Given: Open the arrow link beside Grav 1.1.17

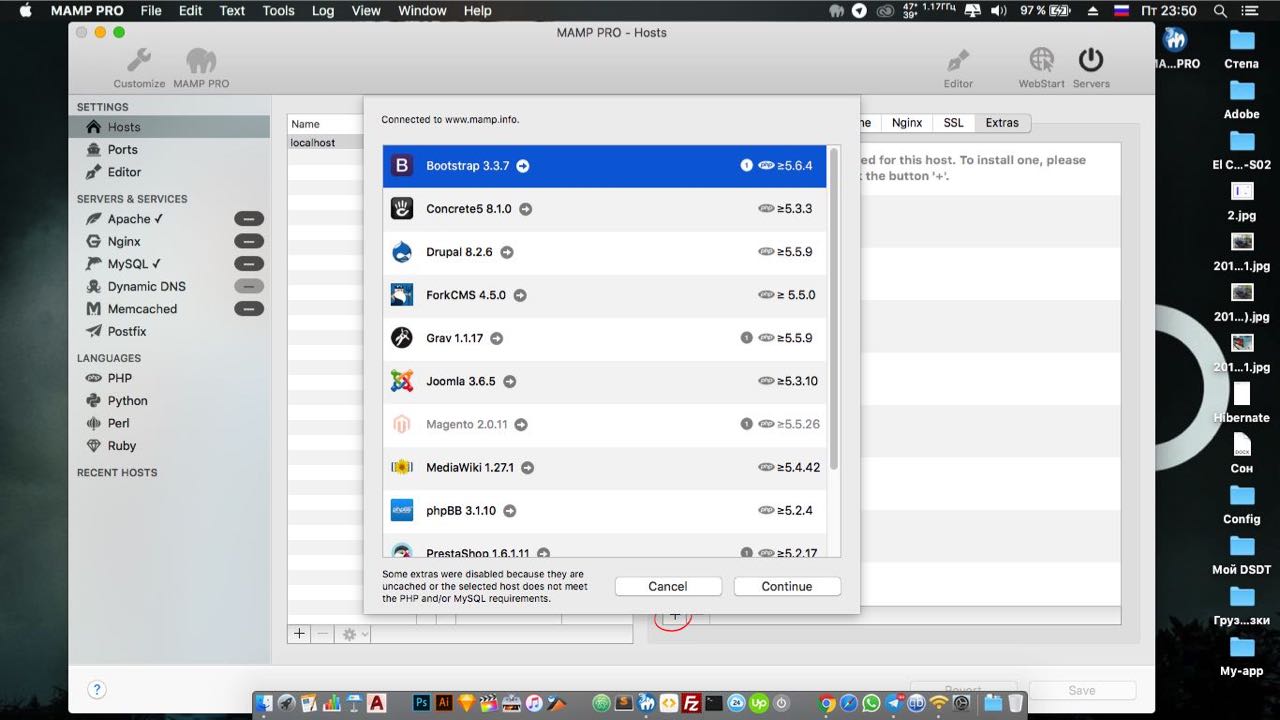Looking at the screenshot, I should click(x=497, y=338).
